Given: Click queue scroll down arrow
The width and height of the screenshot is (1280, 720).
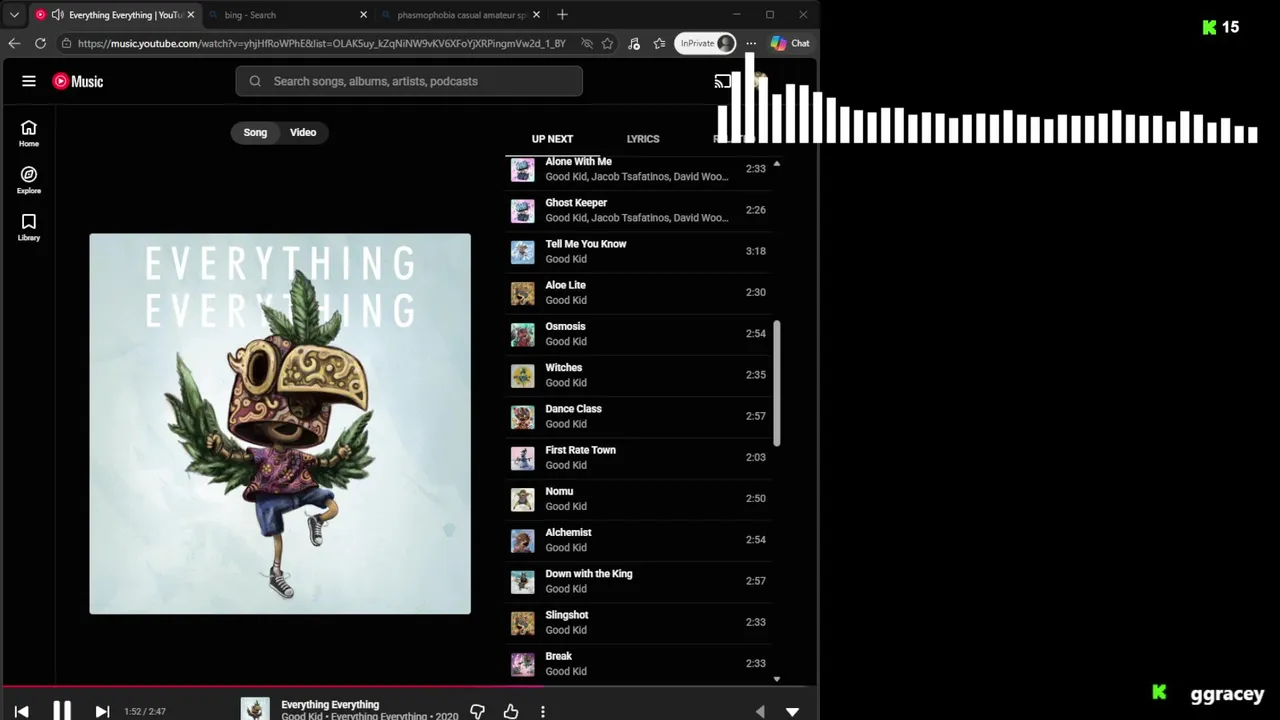Looking at the screenshot, I should [777, 678].
